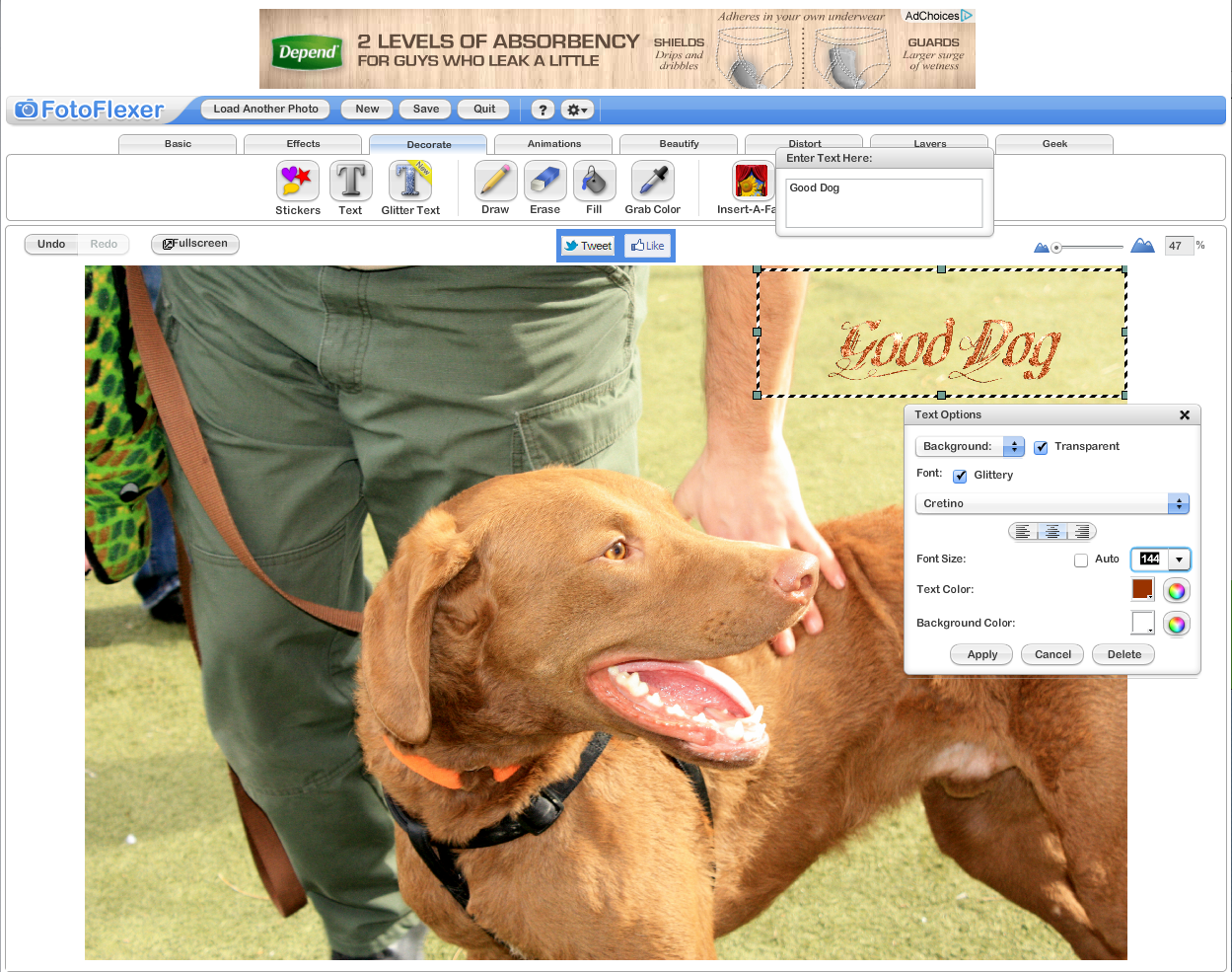Click the zoom out small mountain icon
Image resolution: width=1232 pixels, height=972 pixels.
(1041, 247)
